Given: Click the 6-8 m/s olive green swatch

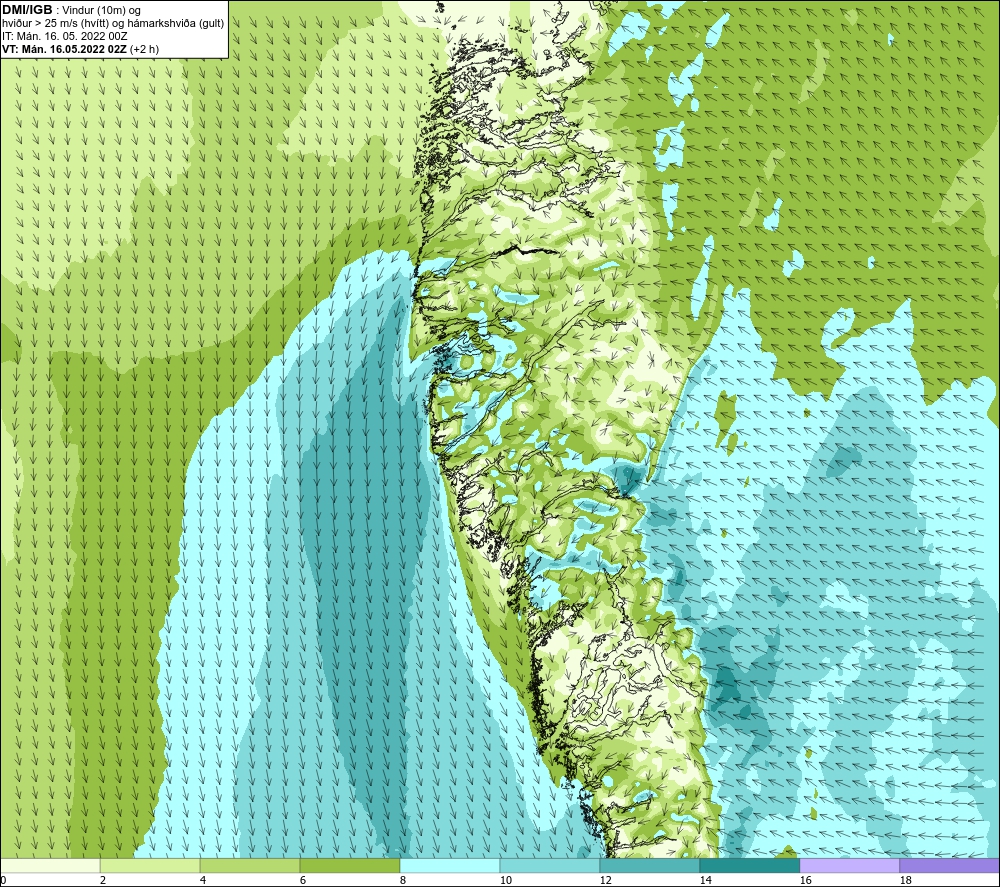Looking at the screenshot, I should coord(349,865).
